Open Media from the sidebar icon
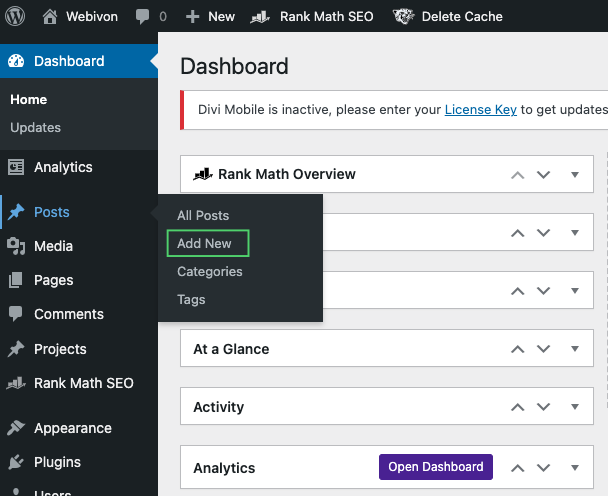Viewport: 608px width, 496px height. coord(16,246)
